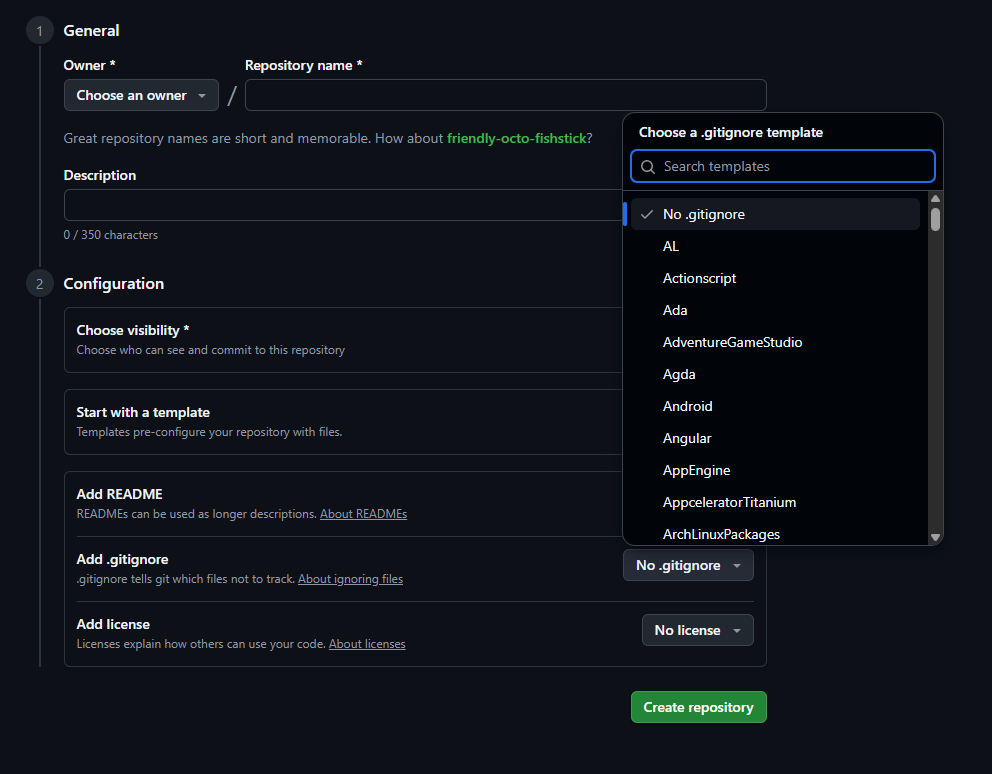Click the template list scrollbar thumb
Viewport: 992px width, 774px height.
(x=935, y=219)
